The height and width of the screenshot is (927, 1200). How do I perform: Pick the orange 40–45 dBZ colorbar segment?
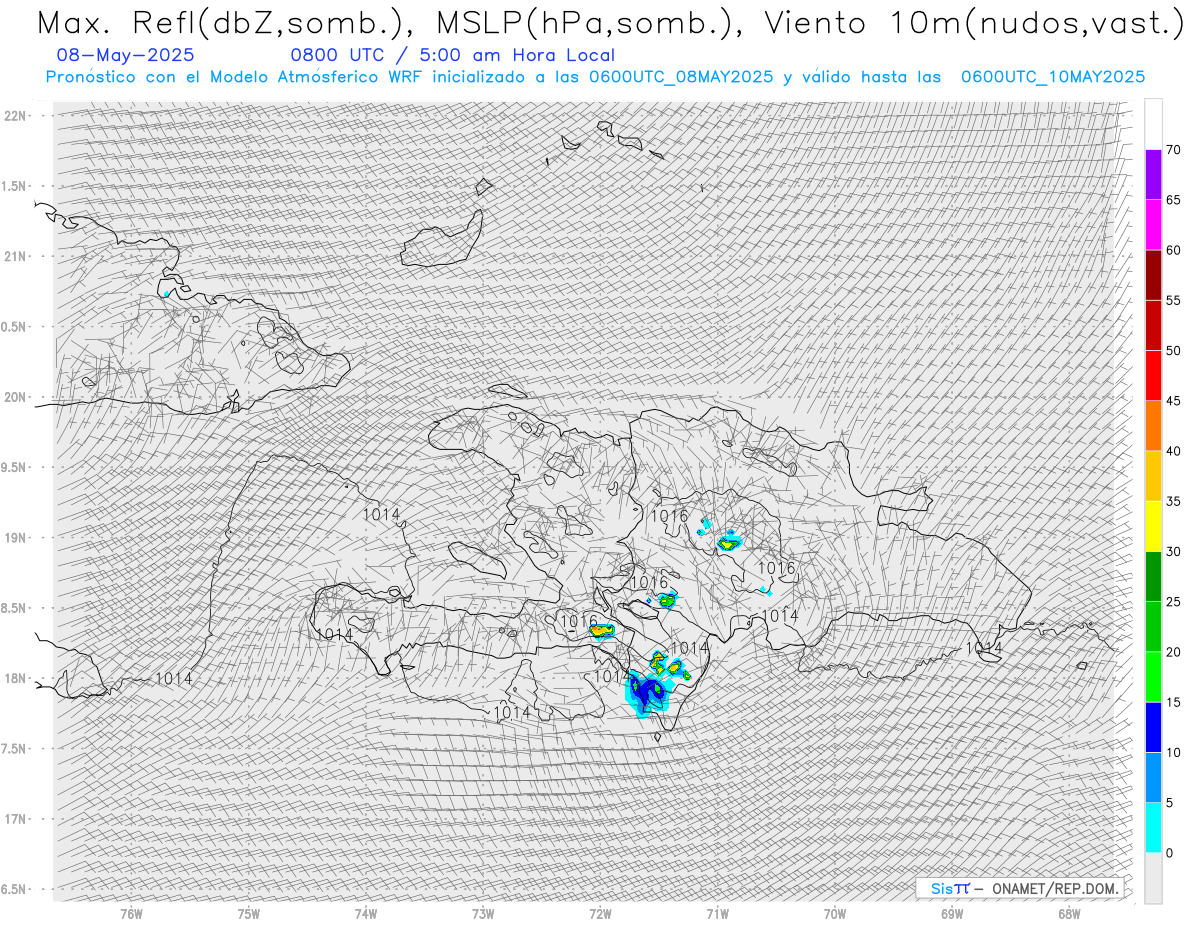(x=1153, y=426)
